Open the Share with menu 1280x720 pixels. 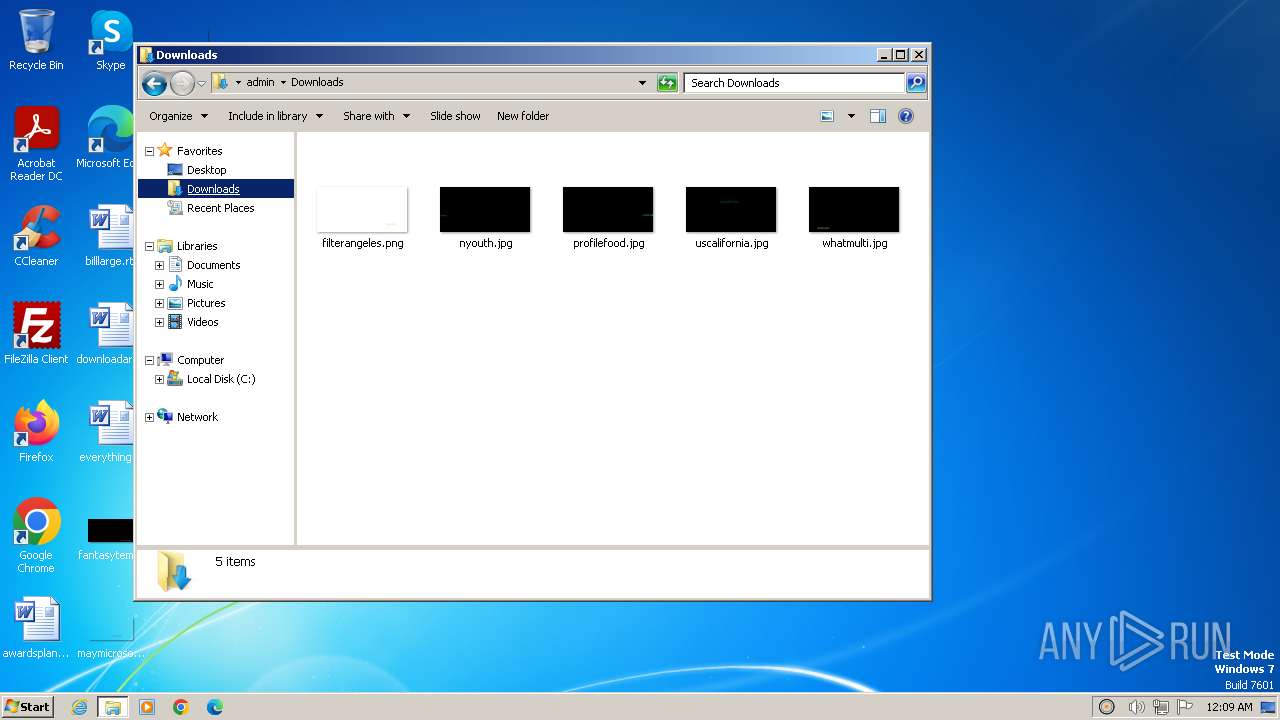[x=376, y=116]
